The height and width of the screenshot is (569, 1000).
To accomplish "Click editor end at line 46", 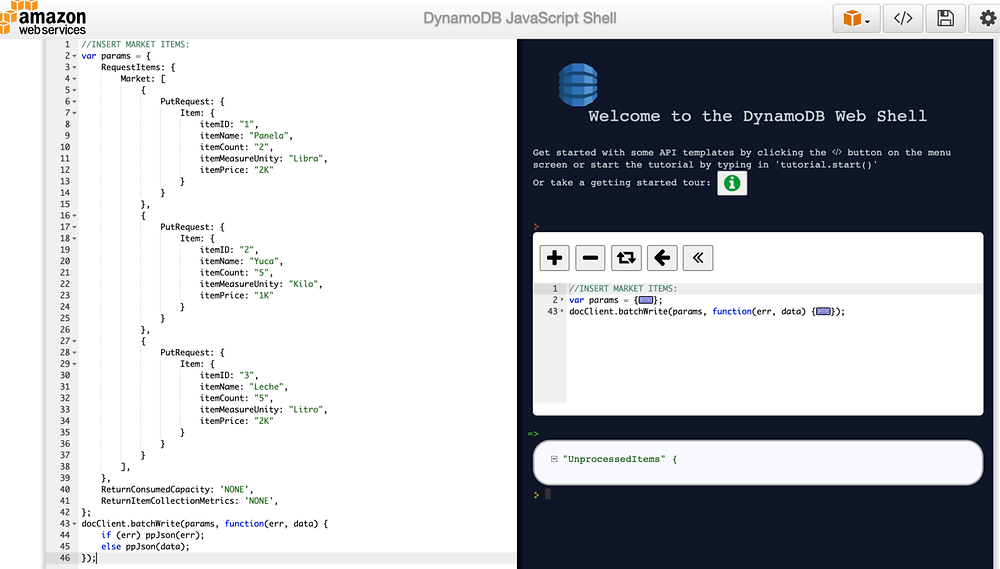I will point(96,558).
